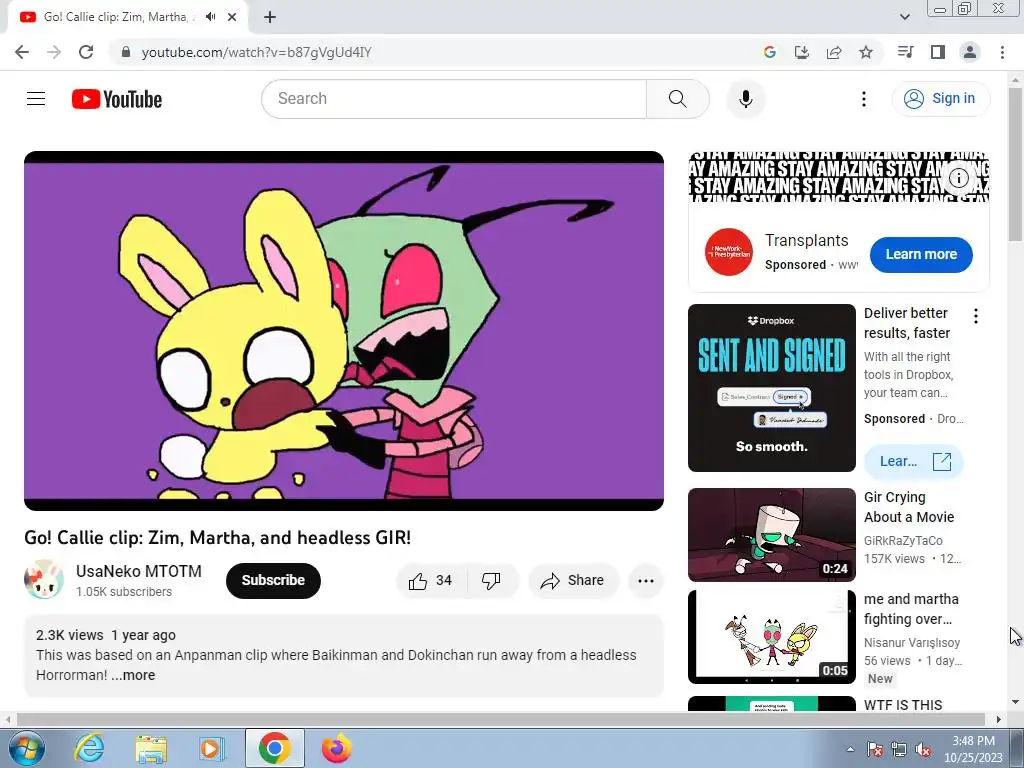Open Windows Media Player from taskbar
The height and width of the screenshot is (768, 1024).
coord(211,748)
